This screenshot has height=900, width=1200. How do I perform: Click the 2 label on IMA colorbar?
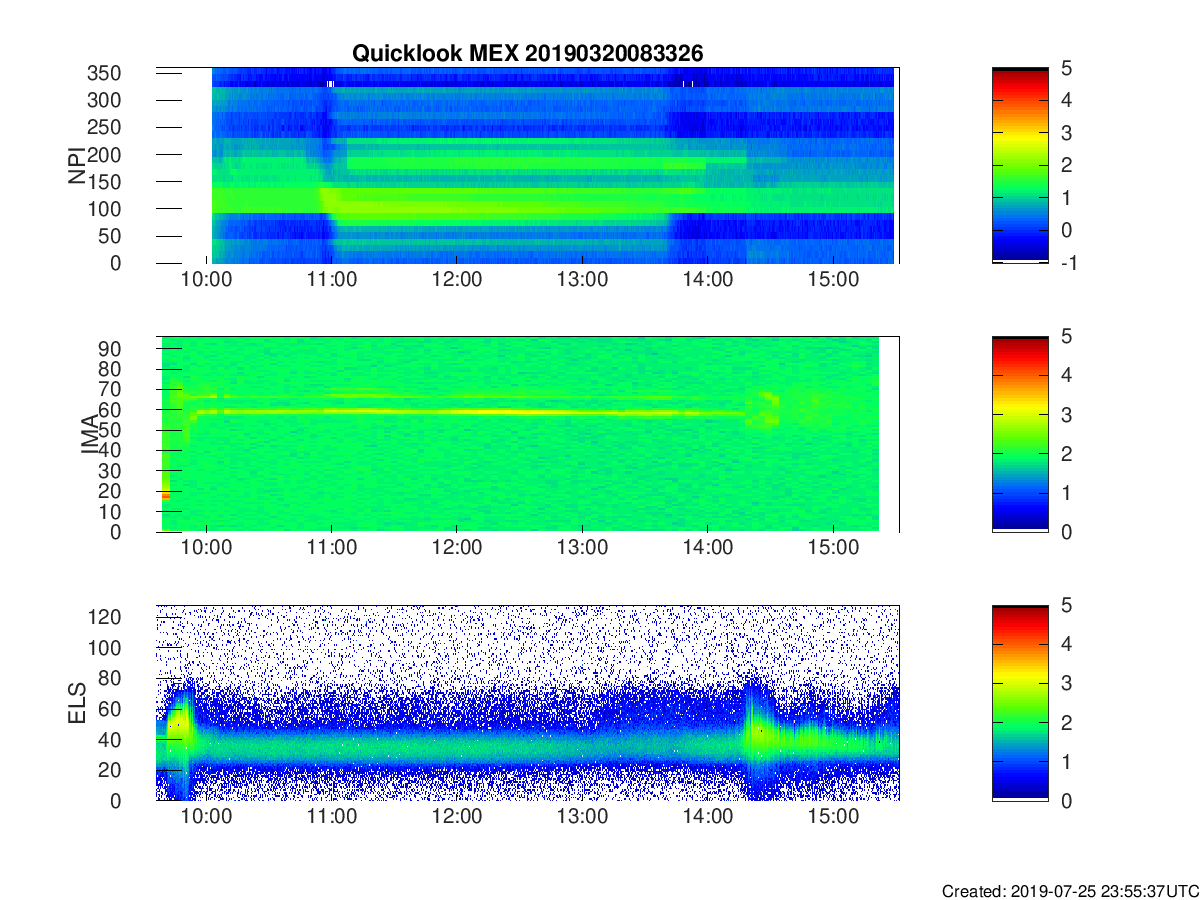pyautogui.click(x=1068, y=453)
